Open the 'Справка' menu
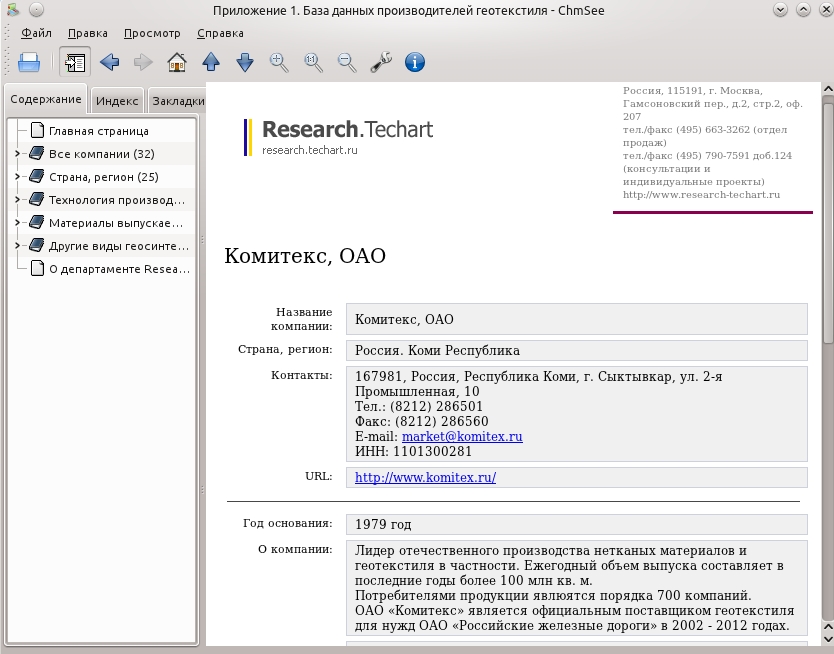The width and height of the screenshot is (834, 654). point(220,33)
